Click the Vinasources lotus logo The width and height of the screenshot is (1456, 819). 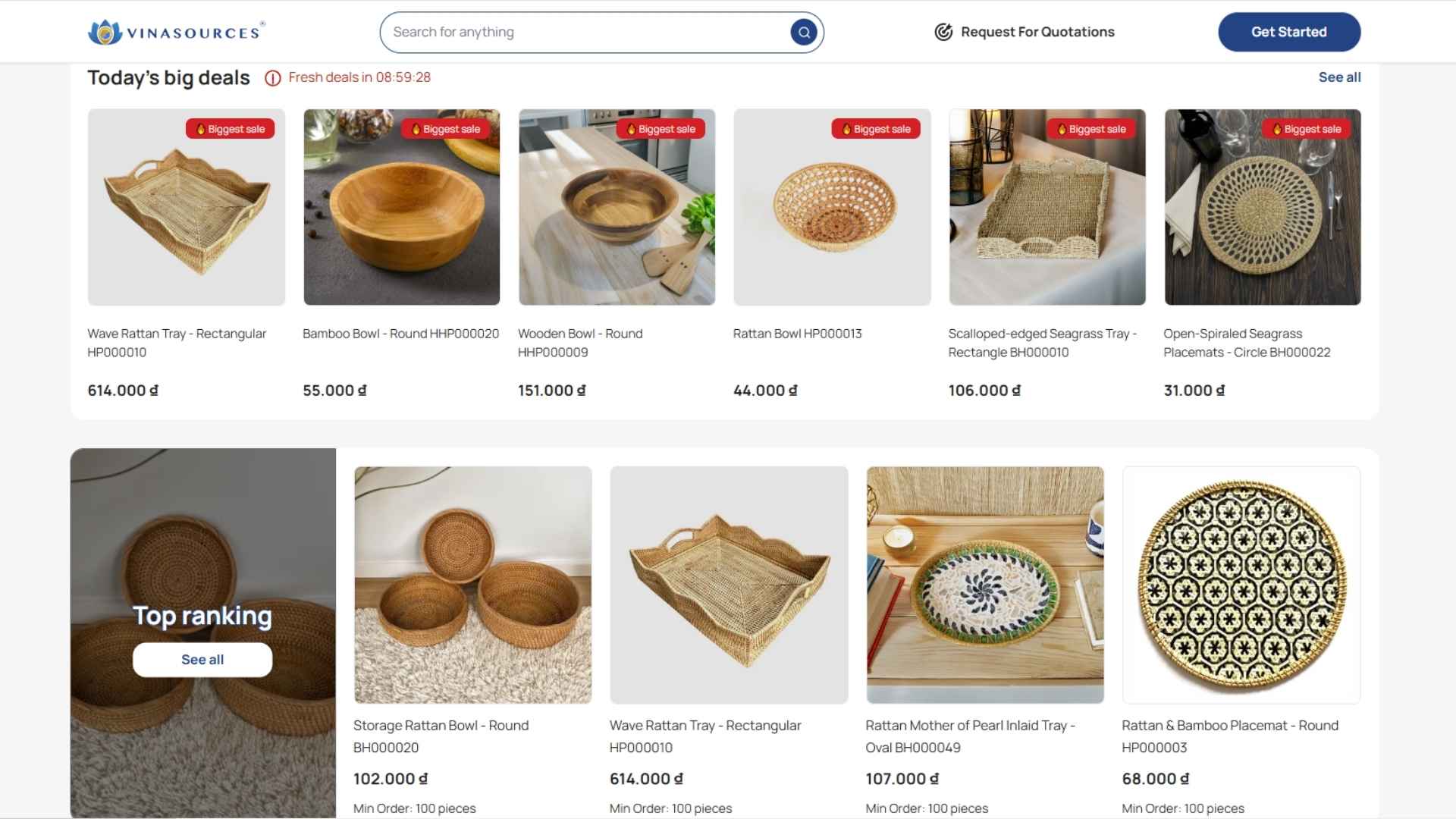105,32
